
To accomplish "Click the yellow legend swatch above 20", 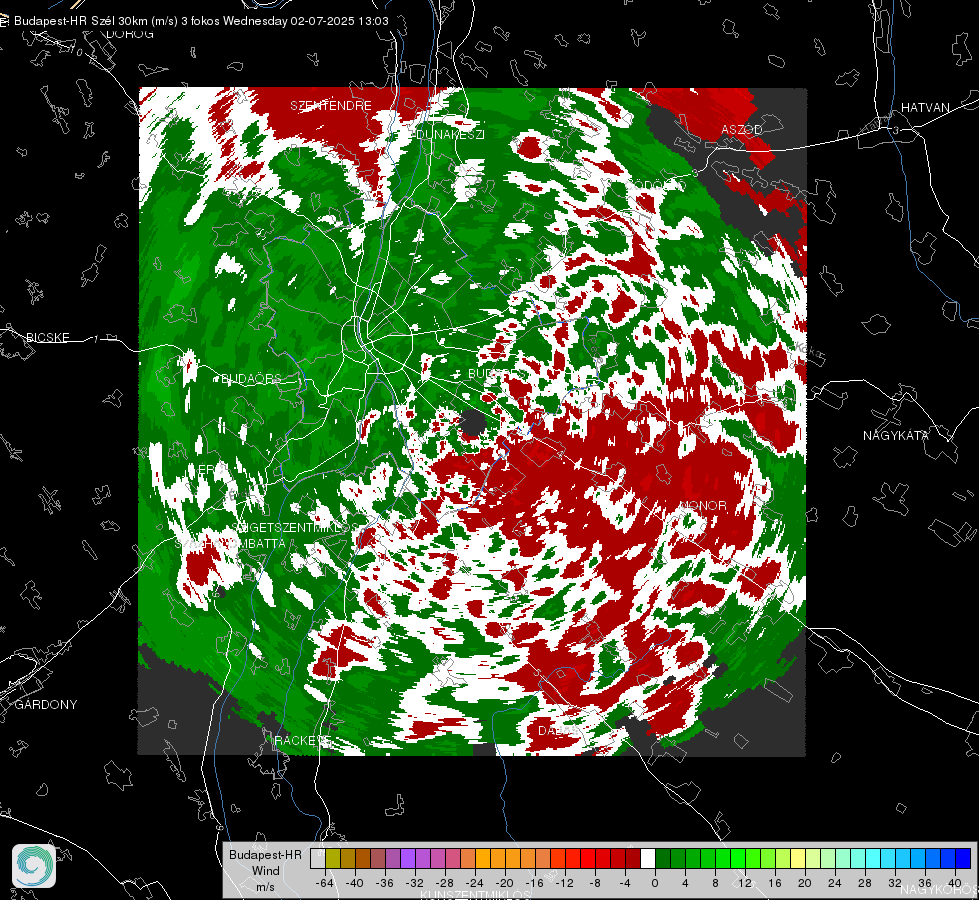I will (798, 859).
